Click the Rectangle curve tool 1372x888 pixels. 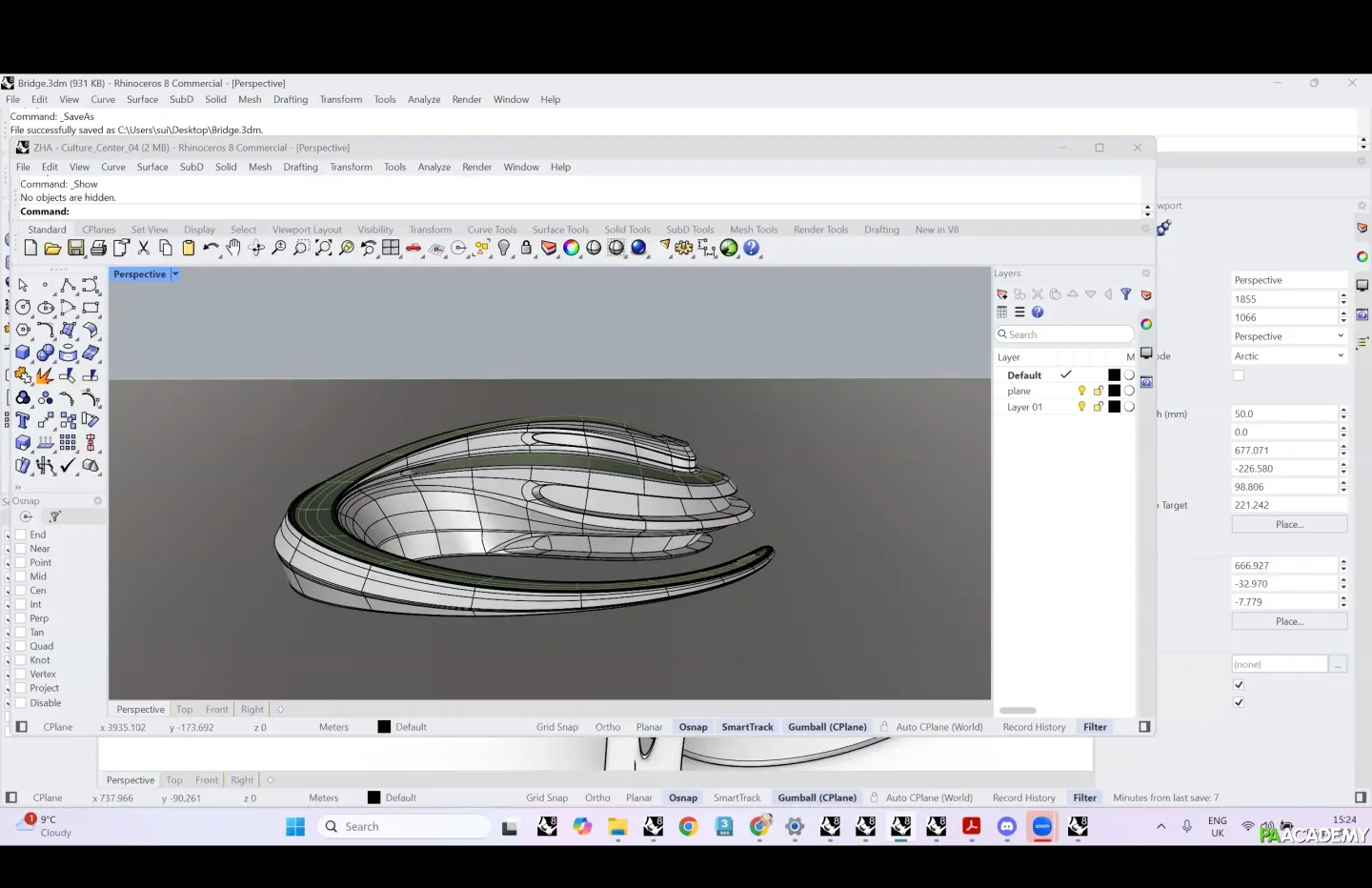pyautogui.click(x=91, y=308)
